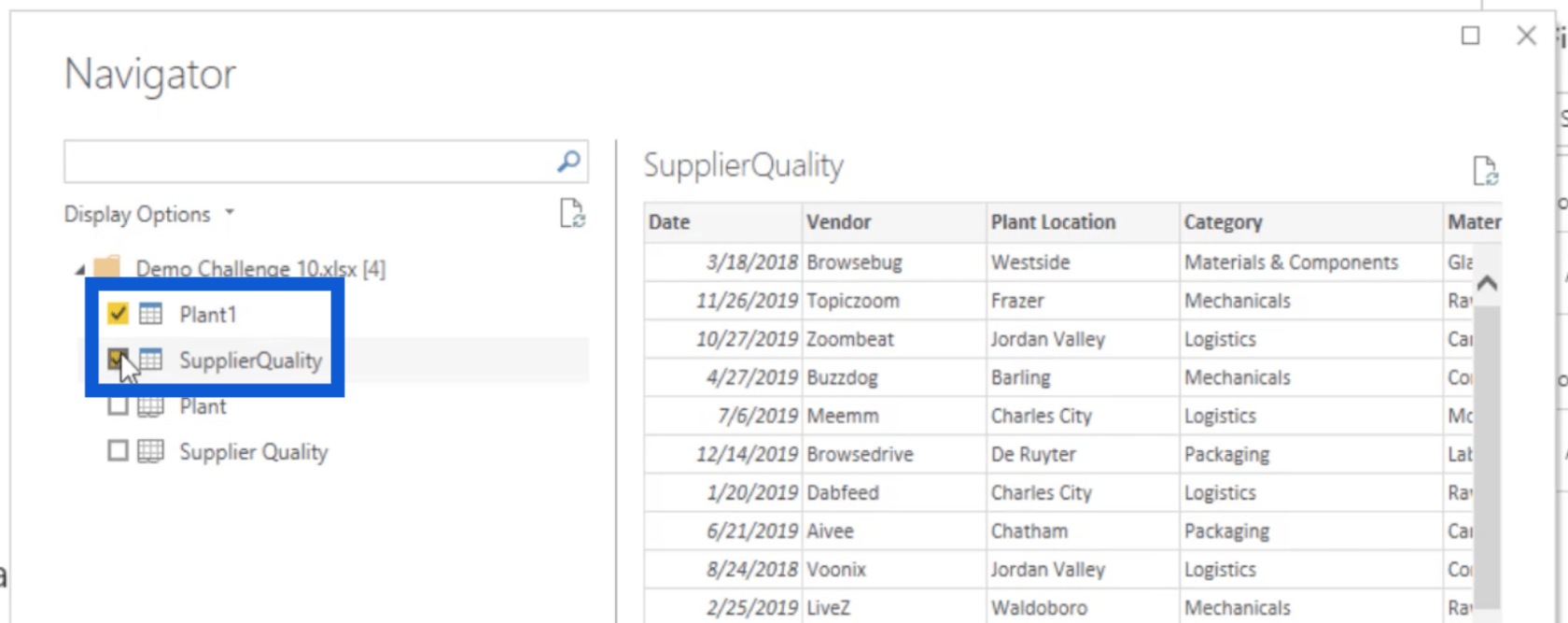Click the Waldoboro plant location cell
Screen dimensions: 1568x623
[x=1083, y=607]
